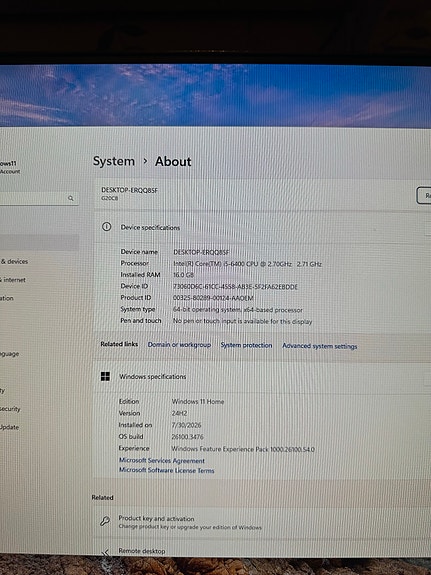This screenshot has width=431, height=575.
Task: Click the key icon for Product key and activation
Action: (105, 521)
